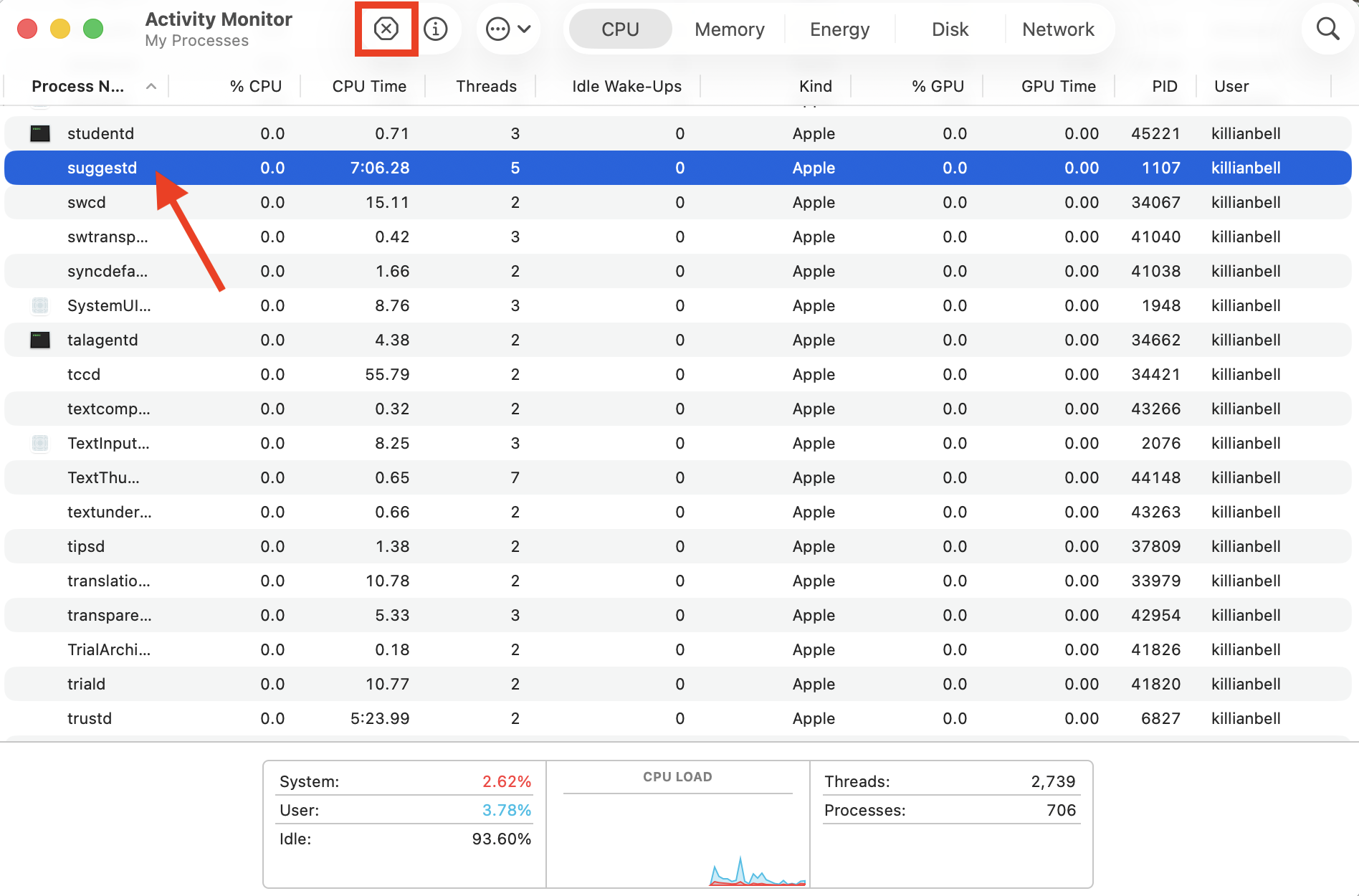This screenshot has height=896, width=1359.
Task: Open search with the magnifier icon
Action: pyautogui.click(x=1327, y=29)
